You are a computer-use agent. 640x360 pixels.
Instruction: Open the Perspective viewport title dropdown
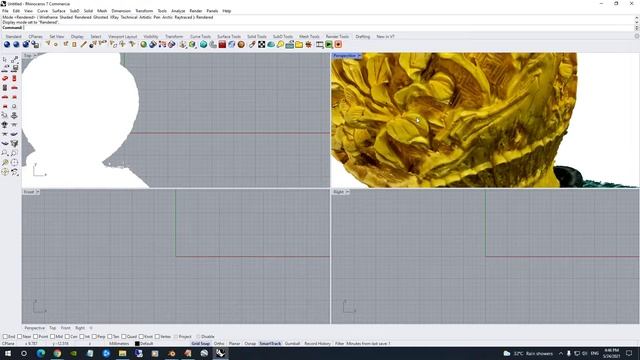pyautogui.click(x=359, y=56)
